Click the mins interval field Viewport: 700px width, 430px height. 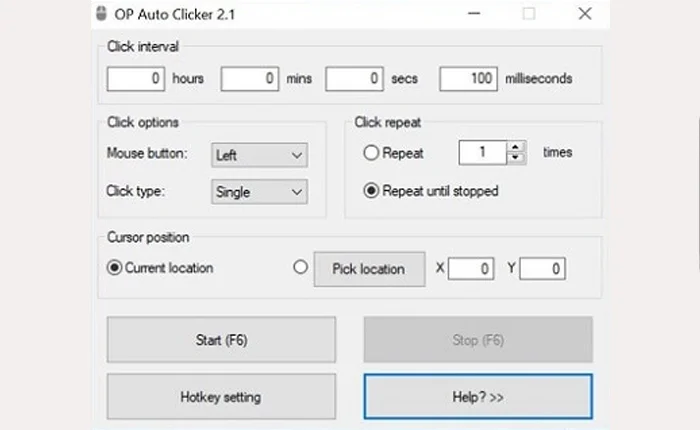point(249,78)
